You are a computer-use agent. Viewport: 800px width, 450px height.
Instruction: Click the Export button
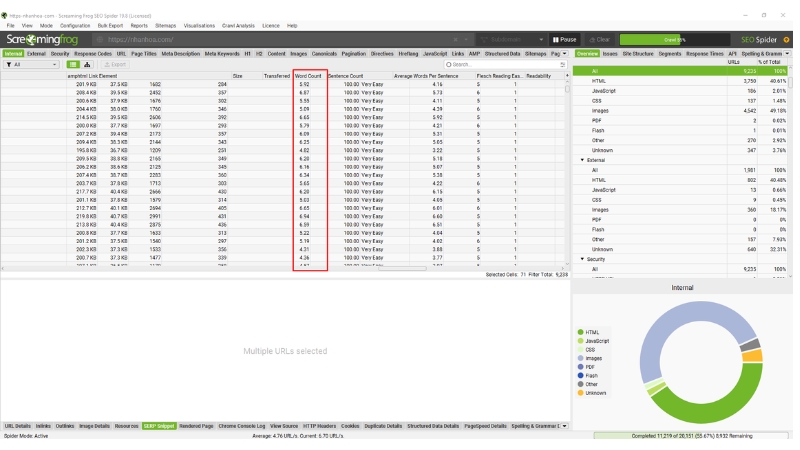point(115,65)
